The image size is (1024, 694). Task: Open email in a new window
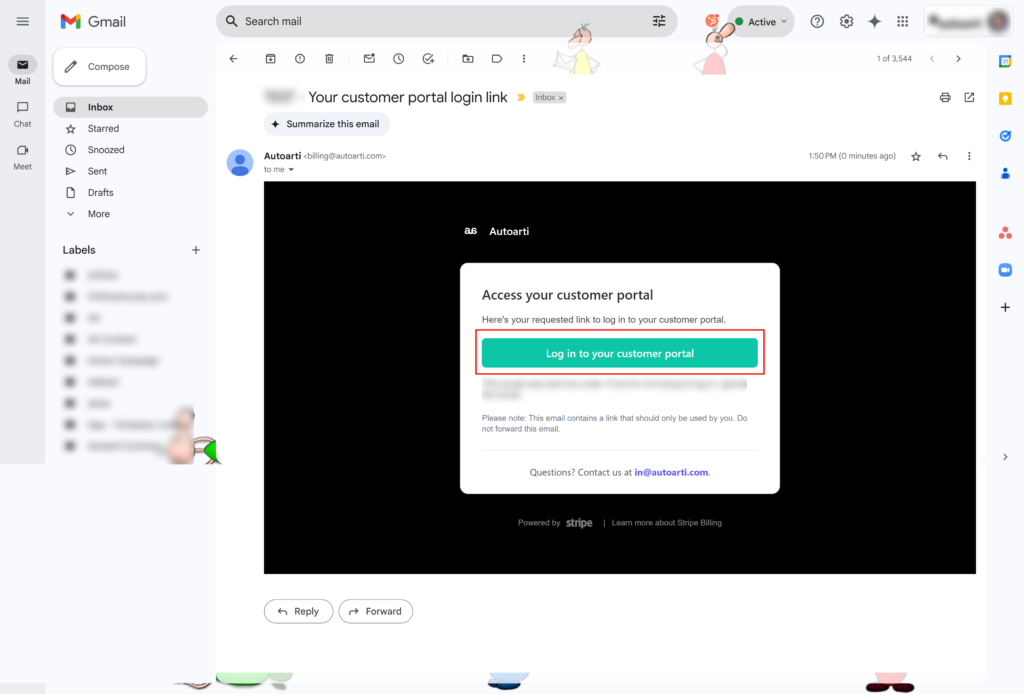[969, 97]
